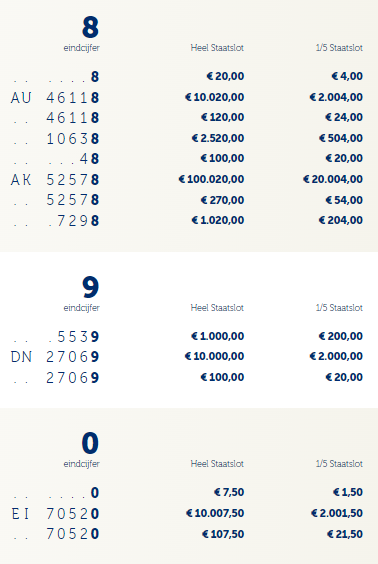The image size is (378, 564).
Task: Click the €7,50 Heel Staatslot prize
Action: 229,492
